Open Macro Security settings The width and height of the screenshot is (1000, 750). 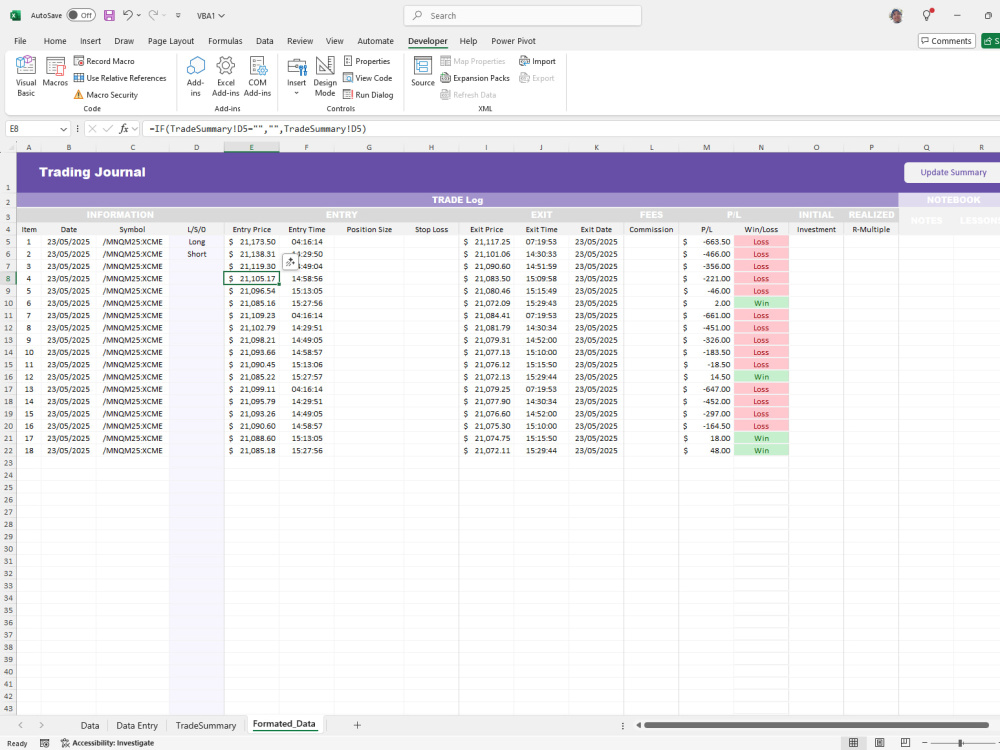(106, 94)
